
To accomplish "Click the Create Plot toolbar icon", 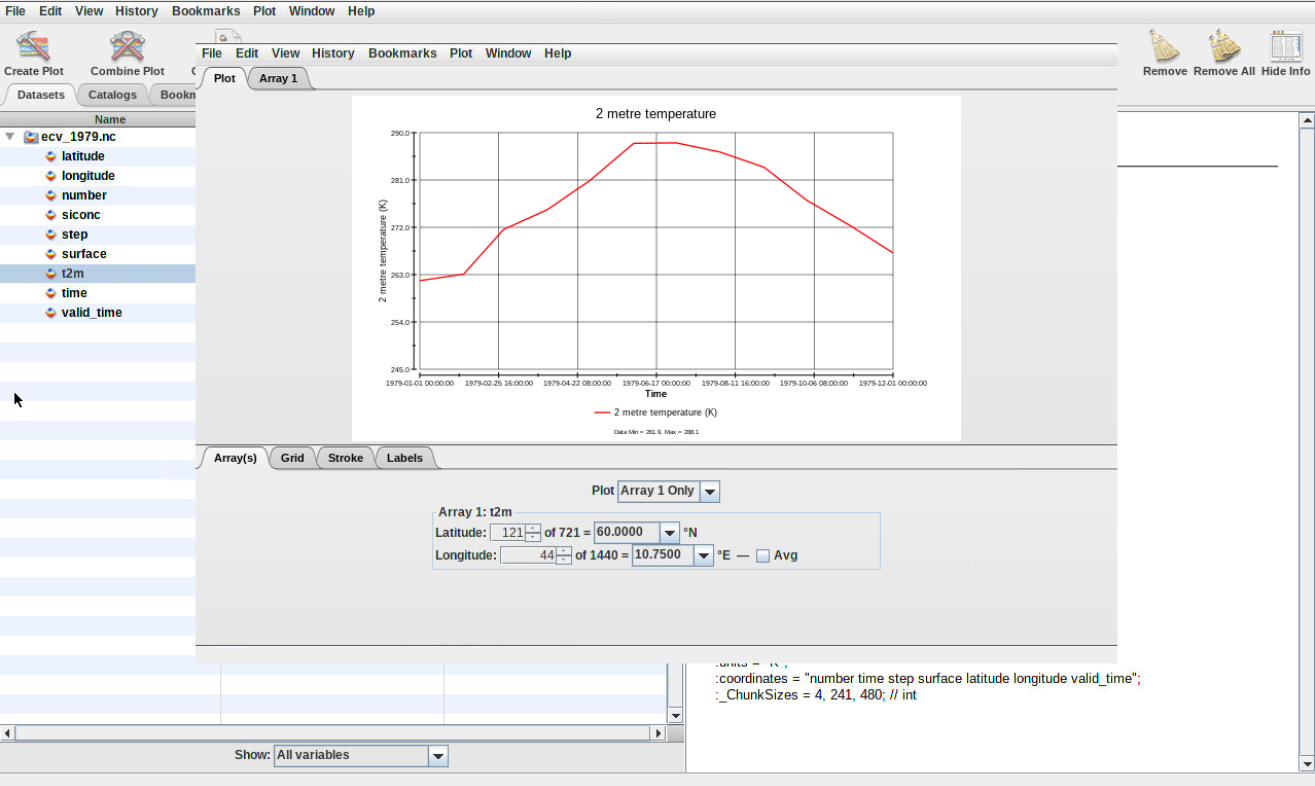I will [x=33, y=46].
